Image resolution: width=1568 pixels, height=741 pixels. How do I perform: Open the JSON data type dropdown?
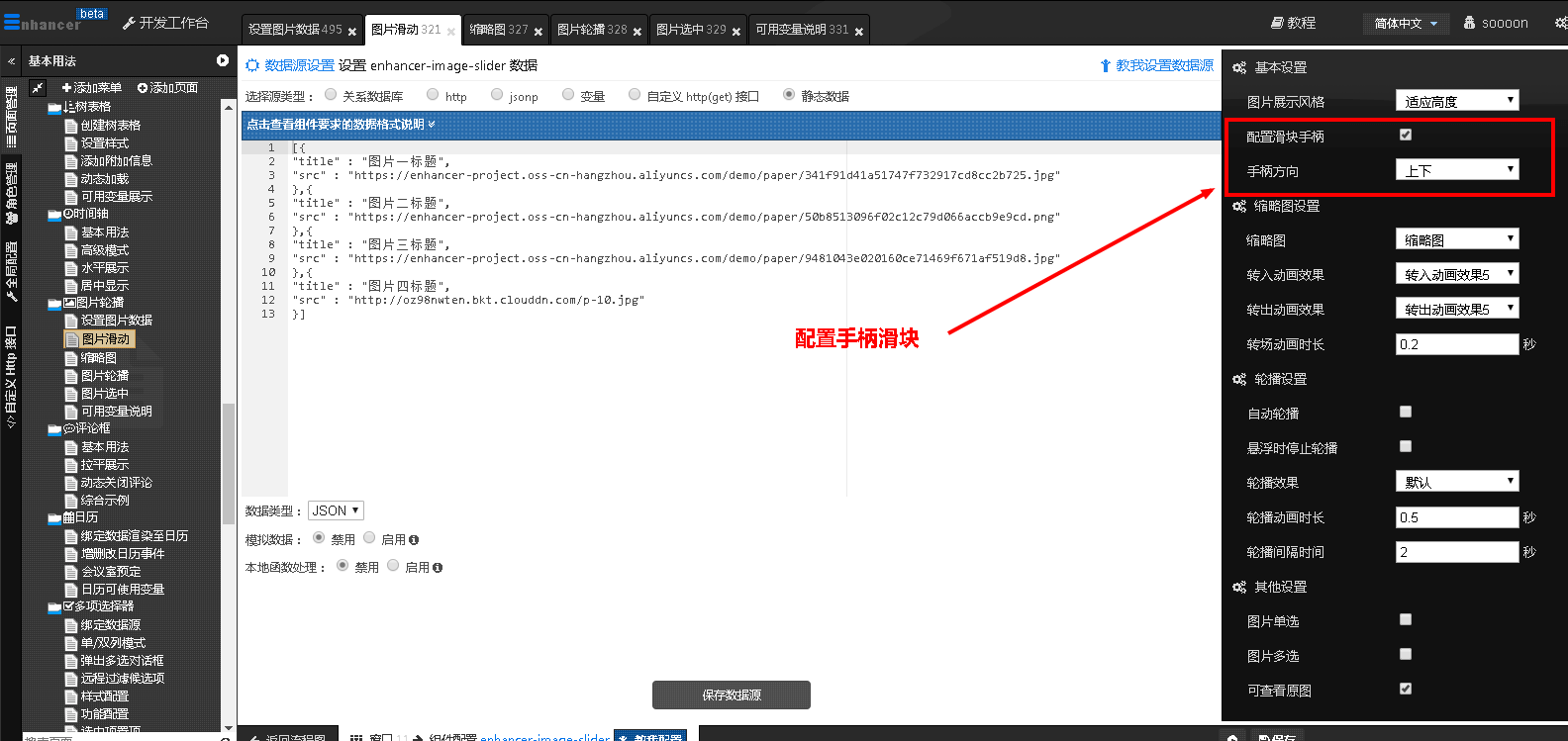pos(336,510)
